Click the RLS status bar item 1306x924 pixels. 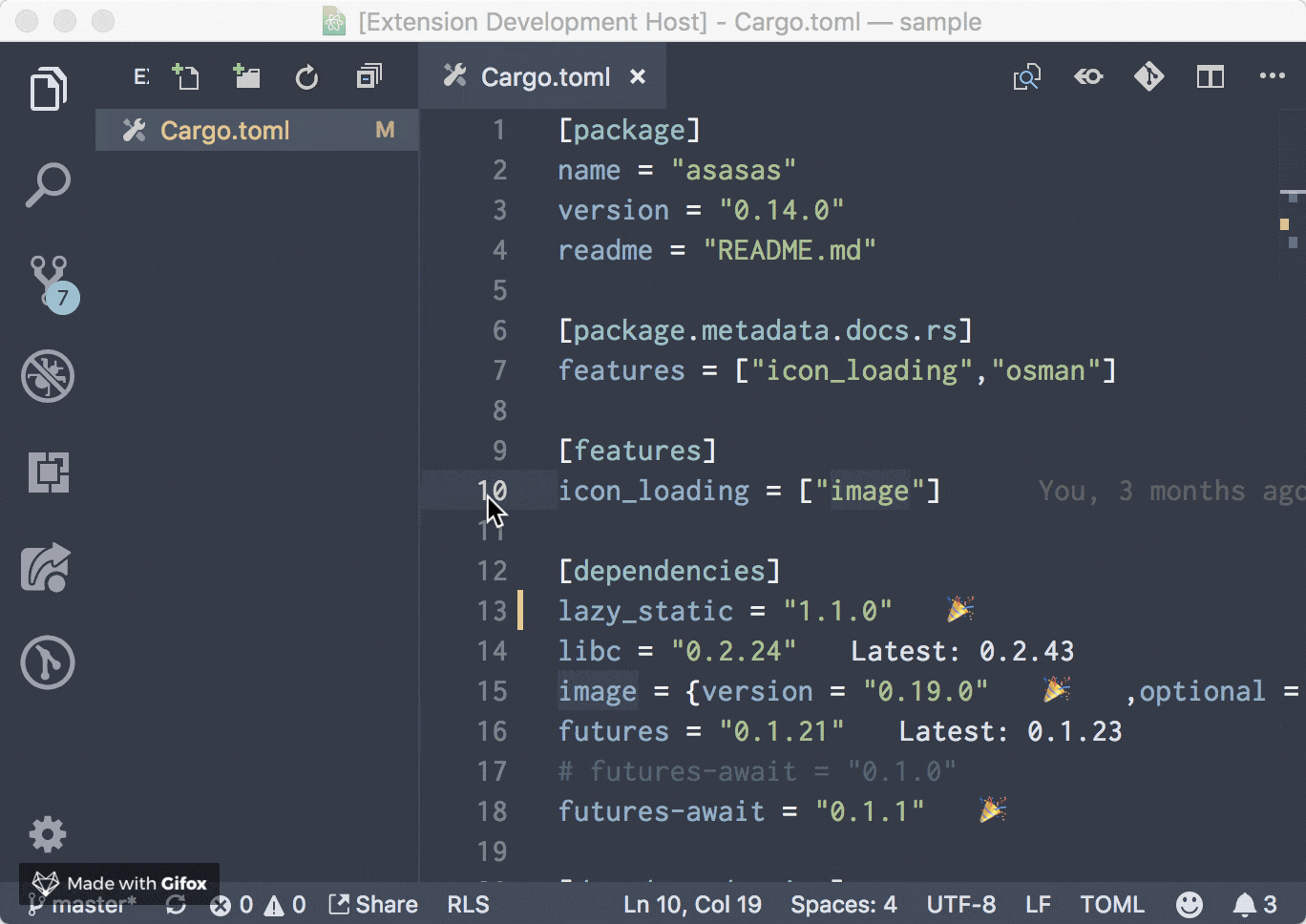pyautogui.click(x=468, y=904)
